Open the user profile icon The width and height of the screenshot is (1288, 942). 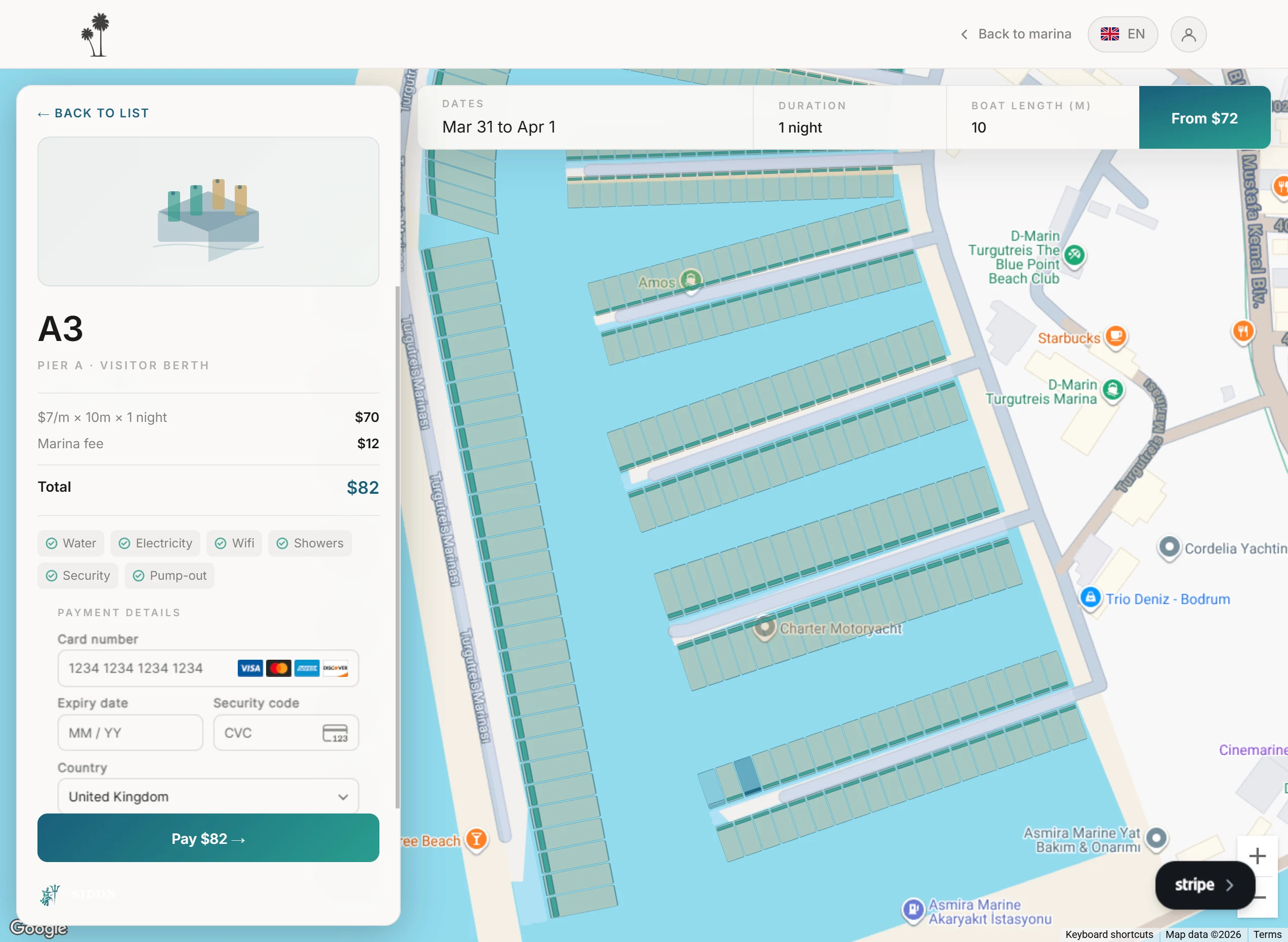tap(1188, 34)
